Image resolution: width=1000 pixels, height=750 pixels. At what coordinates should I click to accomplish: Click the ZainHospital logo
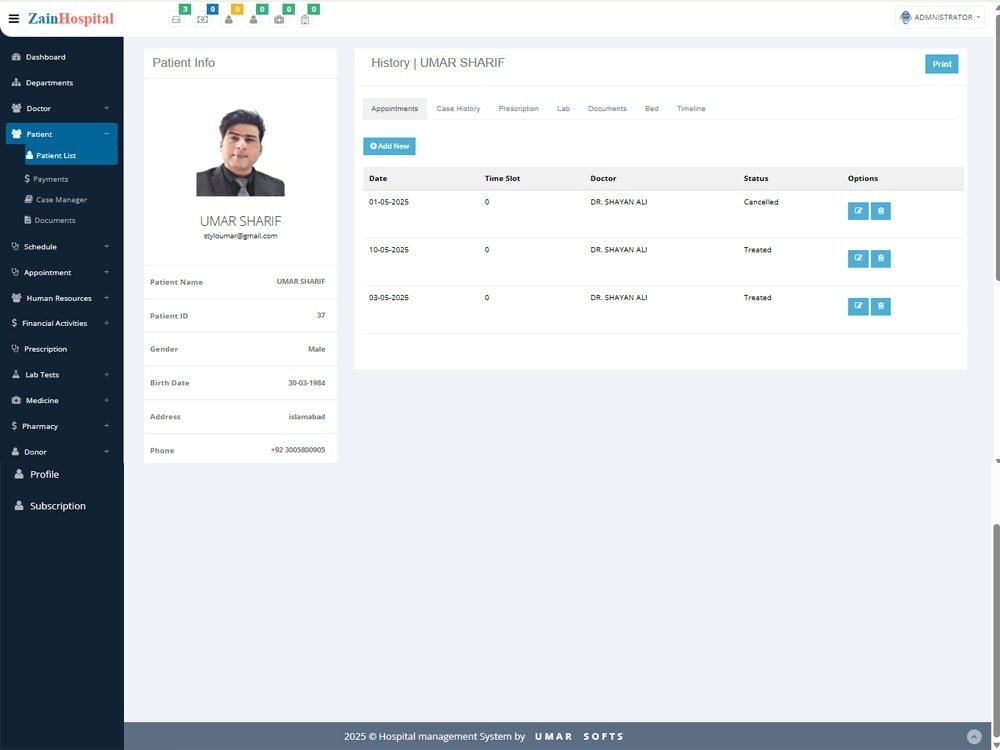[x=71, y=18]
